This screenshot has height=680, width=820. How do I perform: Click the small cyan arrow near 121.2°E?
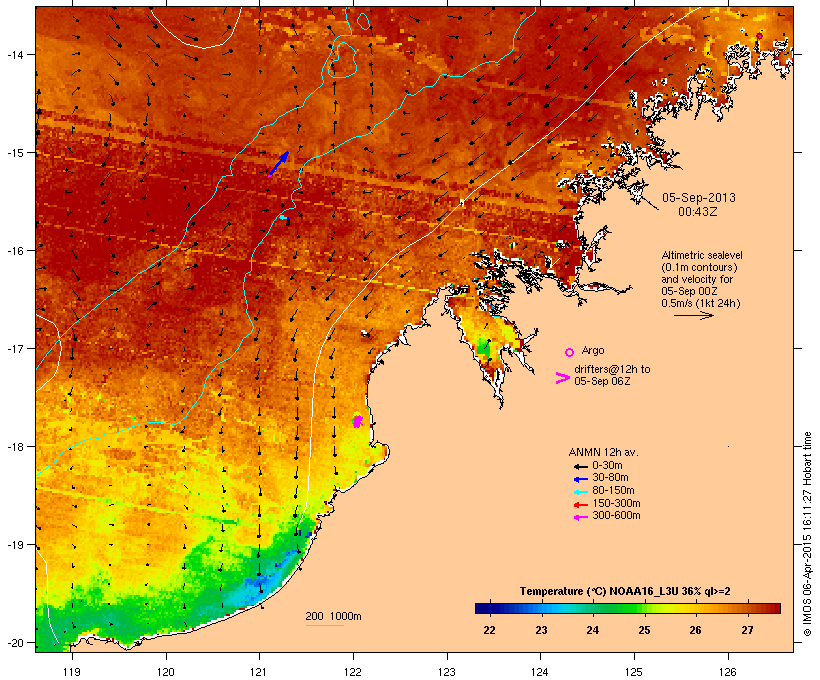282,217
